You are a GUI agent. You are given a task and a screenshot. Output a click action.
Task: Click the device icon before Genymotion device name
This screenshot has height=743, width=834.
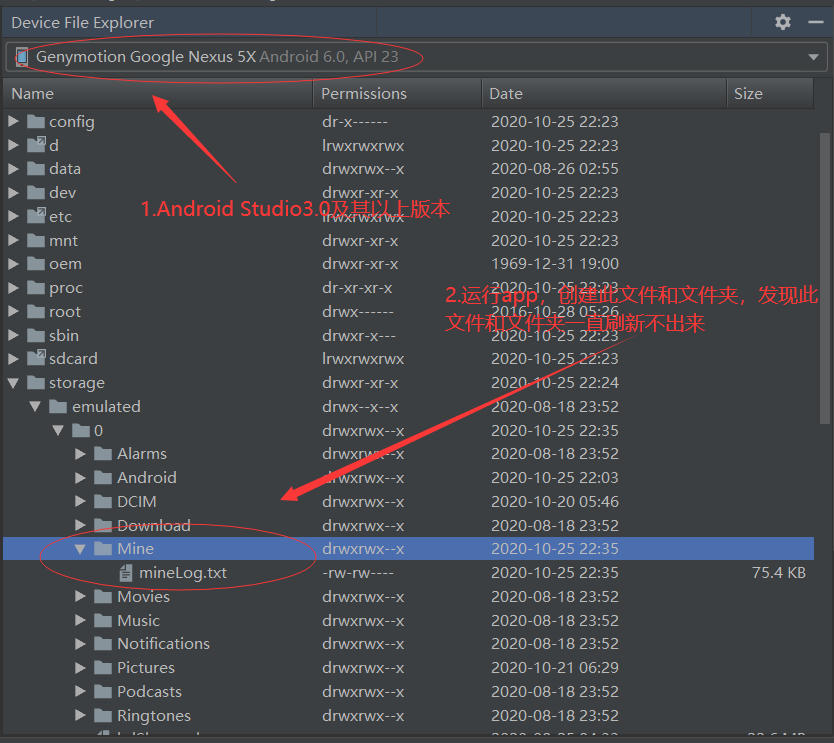coord(21,57)
